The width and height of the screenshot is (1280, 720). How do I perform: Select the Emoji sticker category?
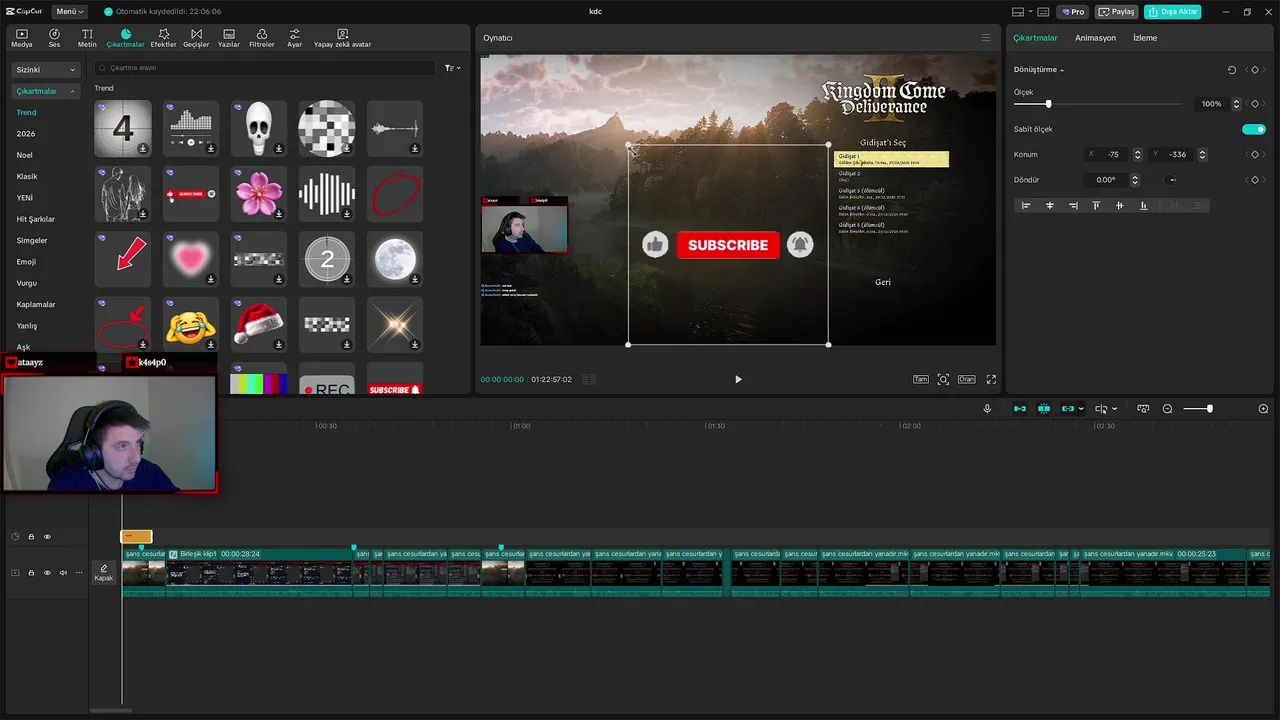coord(26,262)
